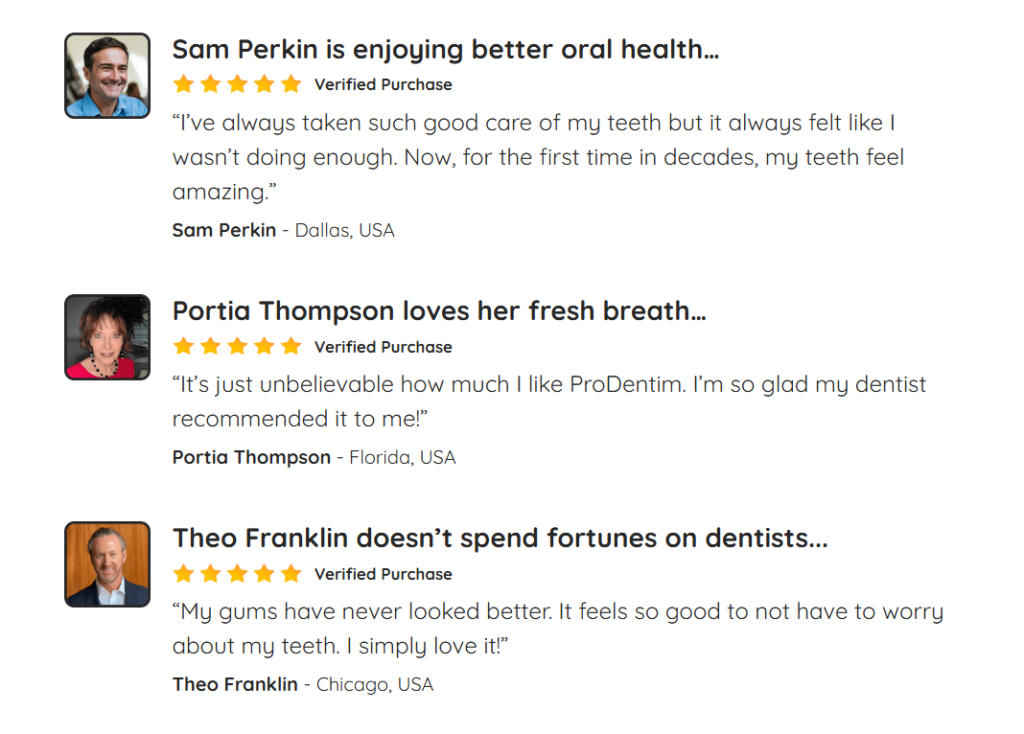Viewport: 1024px width, 734px height.
Task: Click the third star in Portia Thompson's rating
Action: point(237,346)
